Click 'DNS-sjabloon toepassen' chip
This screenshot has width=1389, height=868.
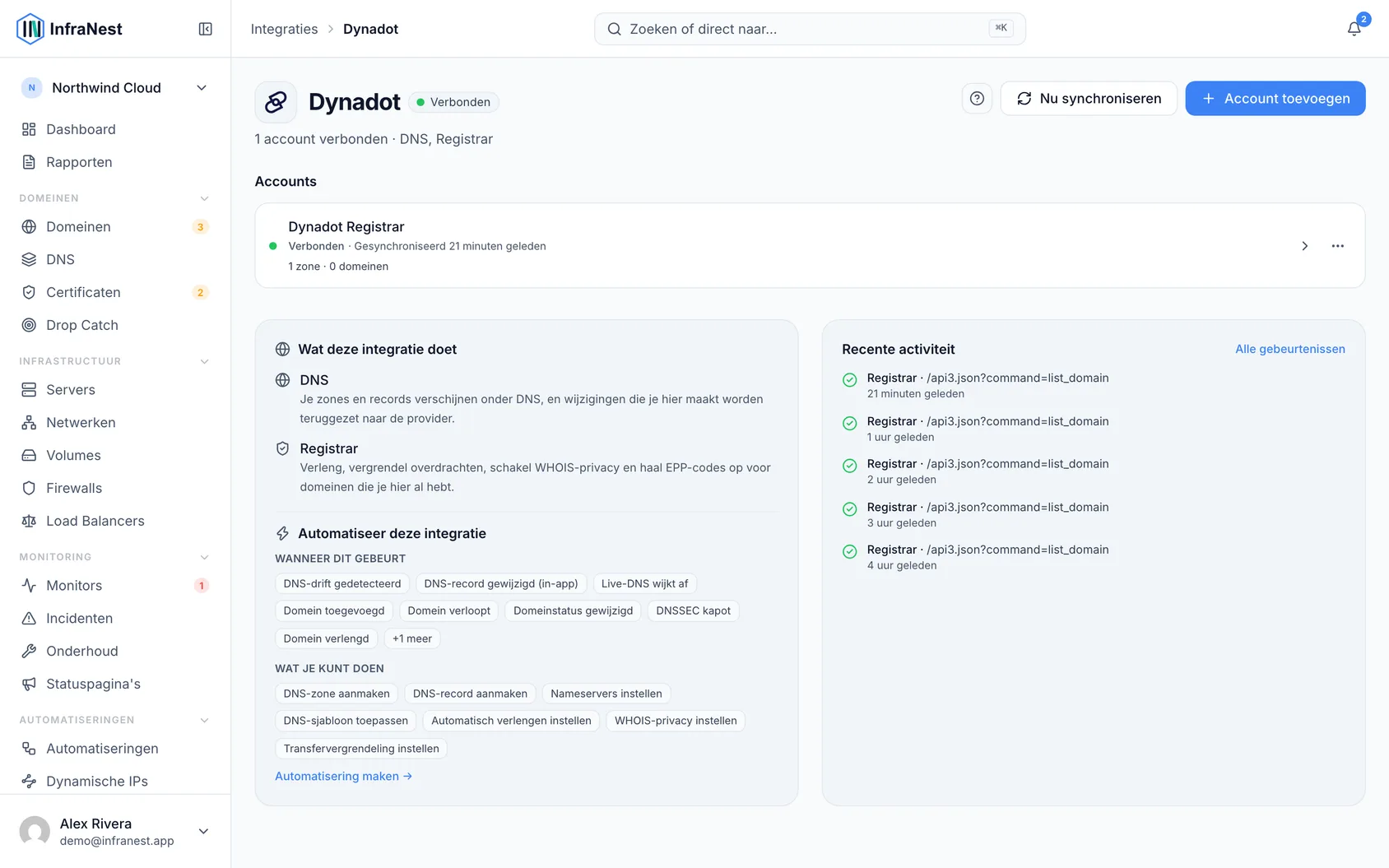tap(346, 721)
